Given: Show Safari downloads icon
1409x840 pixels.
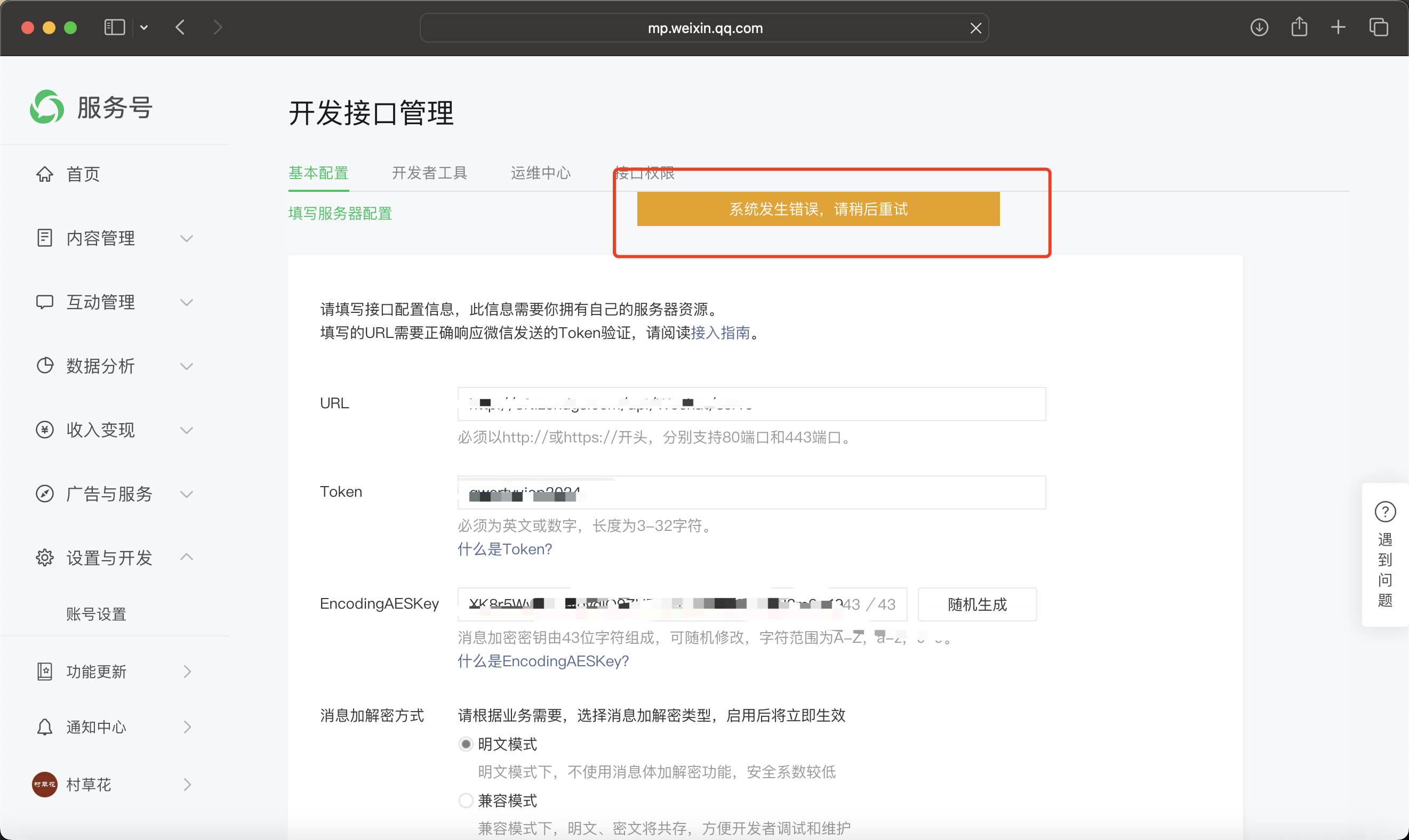Looking at the screenshot, I should [1259, 27].
